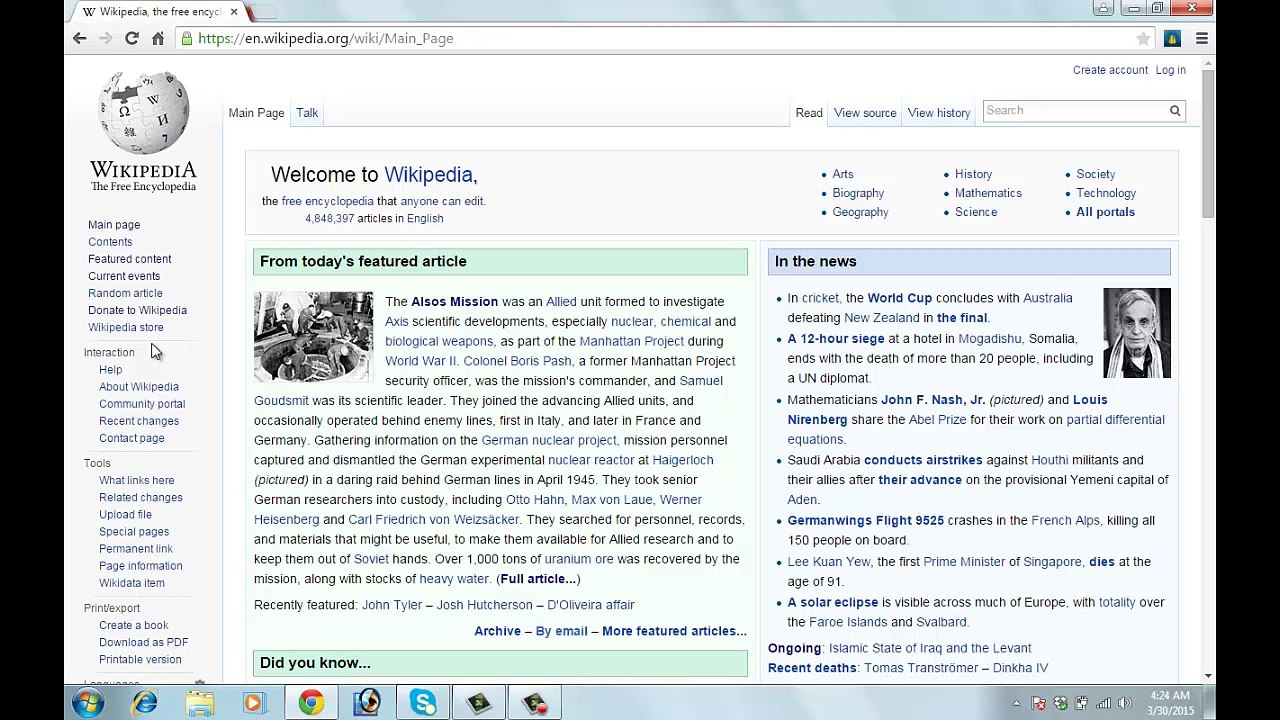Open the Chrome user profile button
This screenshot has width=1280, height=720.
pos(1104,8)
